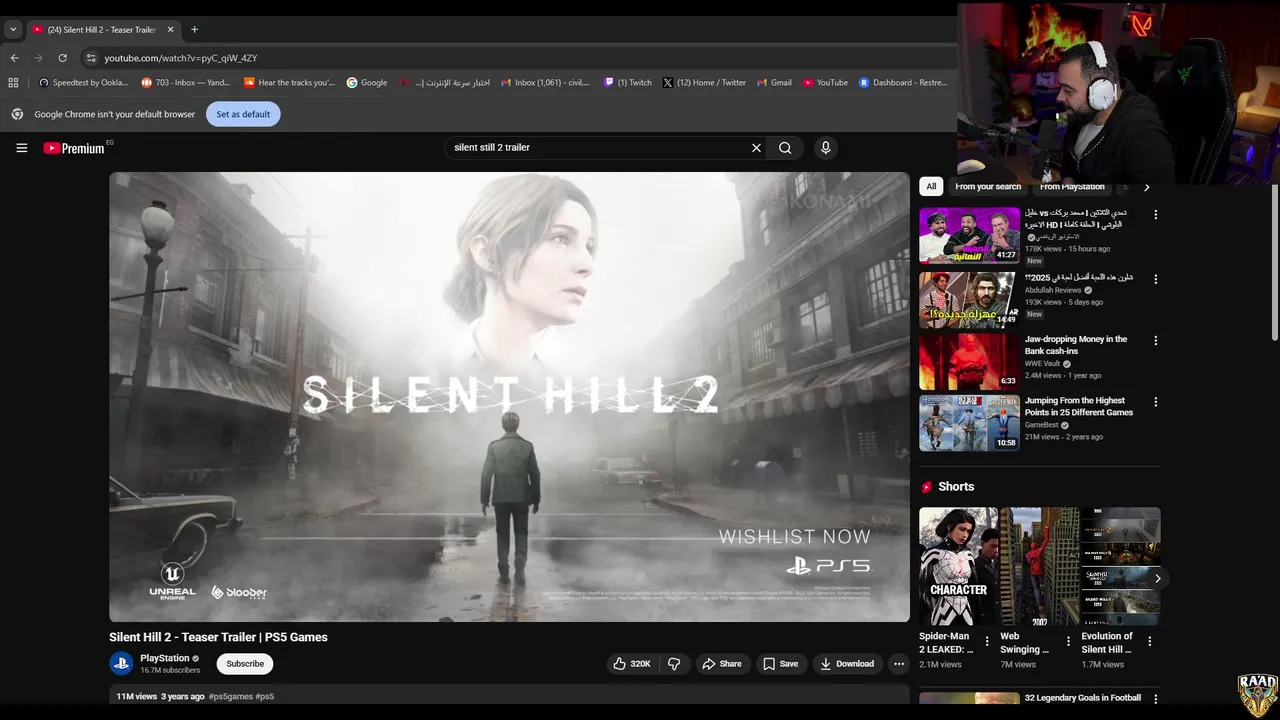The height and width of the screenshot is (720, 1280).
Task: Open Abdullah Reviews video thumbnail
Action: tap(969, 299)
